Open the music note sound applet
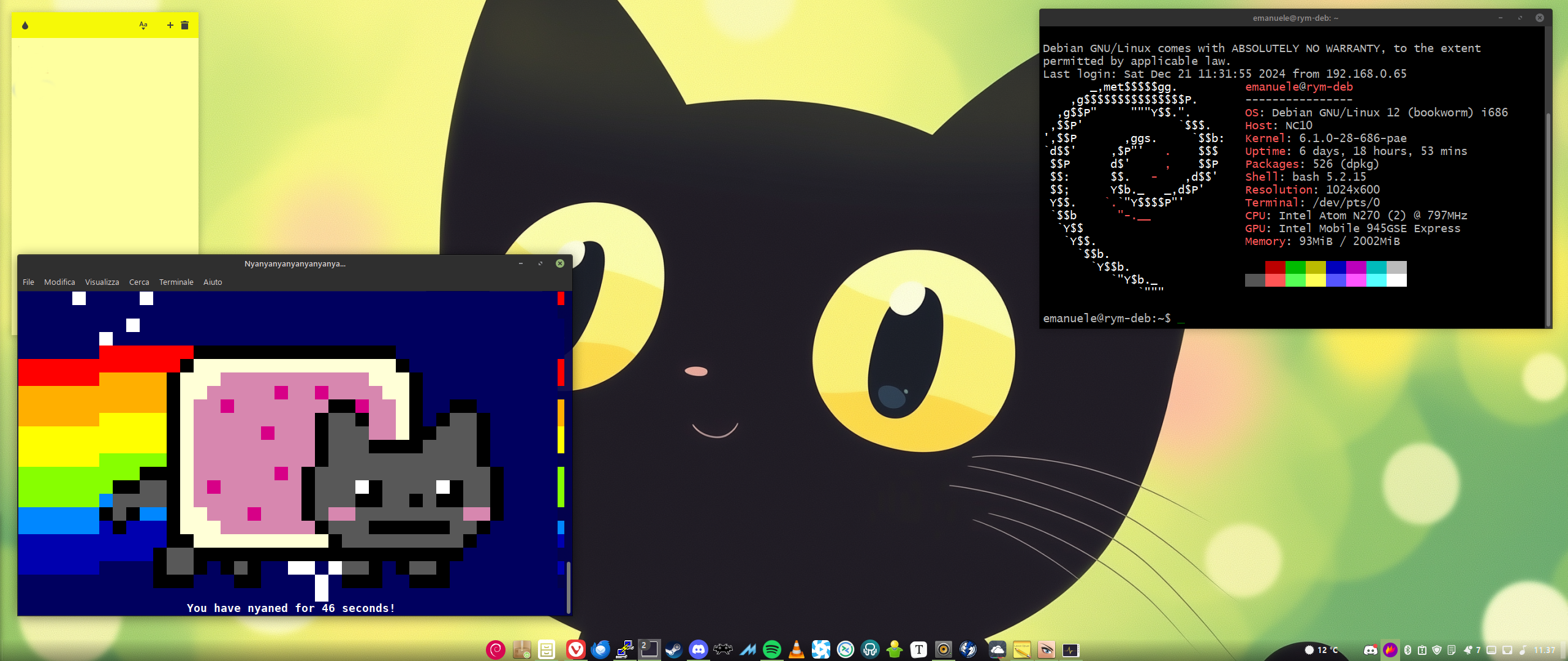The image size is (1568, 661). pos(1523,650)
